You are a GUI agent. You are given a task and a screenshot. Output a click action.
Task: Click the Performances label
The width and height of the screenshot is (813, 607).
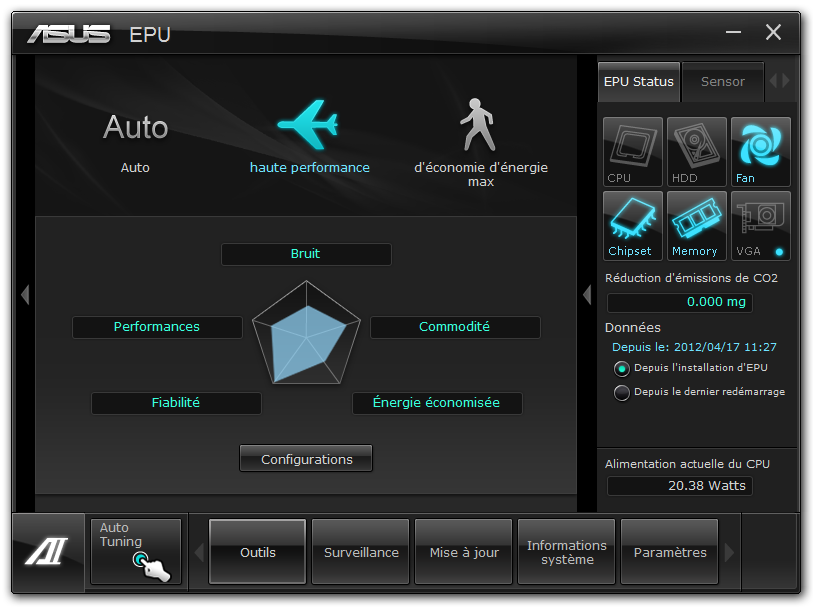coord(157,327)
